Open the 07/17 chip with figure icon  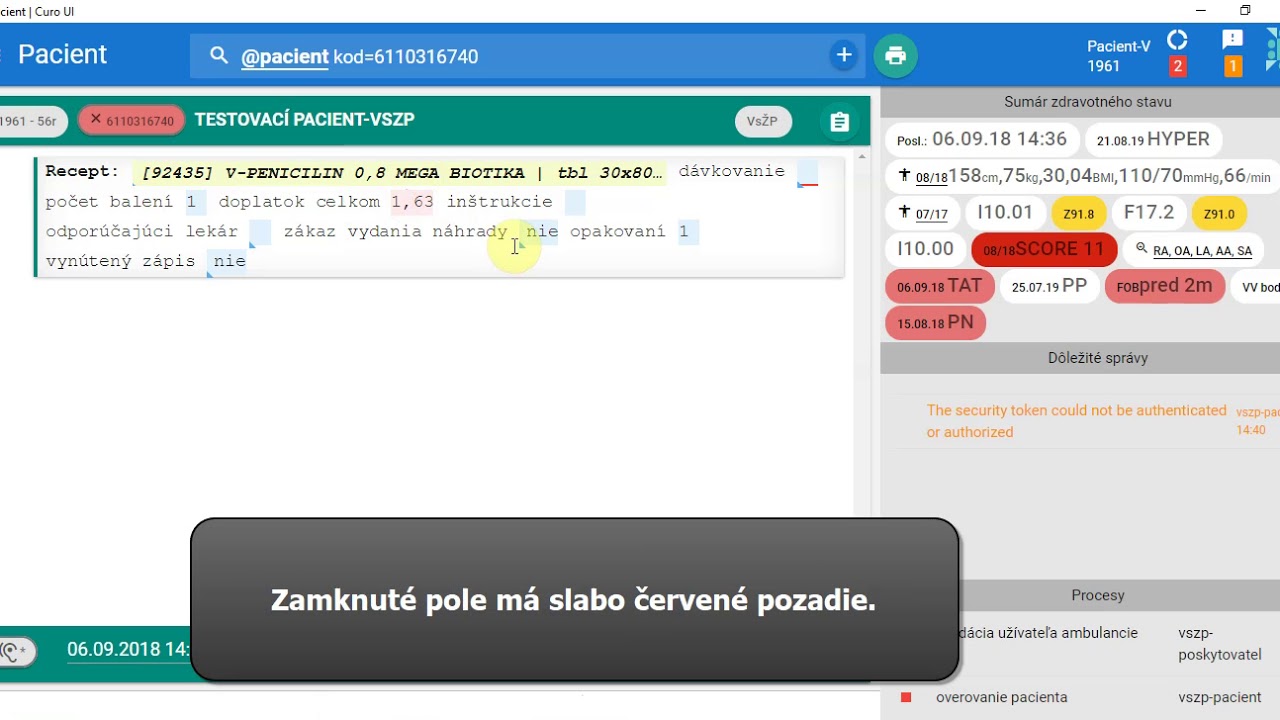pyautogui.click(x=923, y=213)
